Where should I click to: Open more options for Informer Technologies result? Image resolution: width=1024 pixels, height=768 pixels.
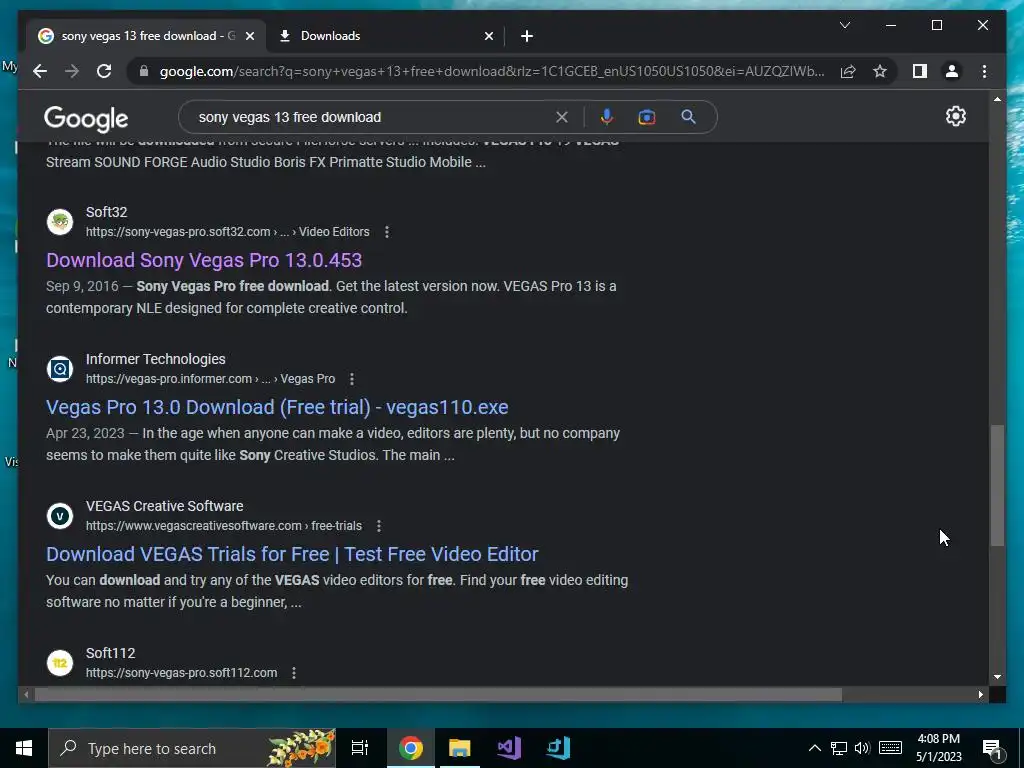click(351, 379)
